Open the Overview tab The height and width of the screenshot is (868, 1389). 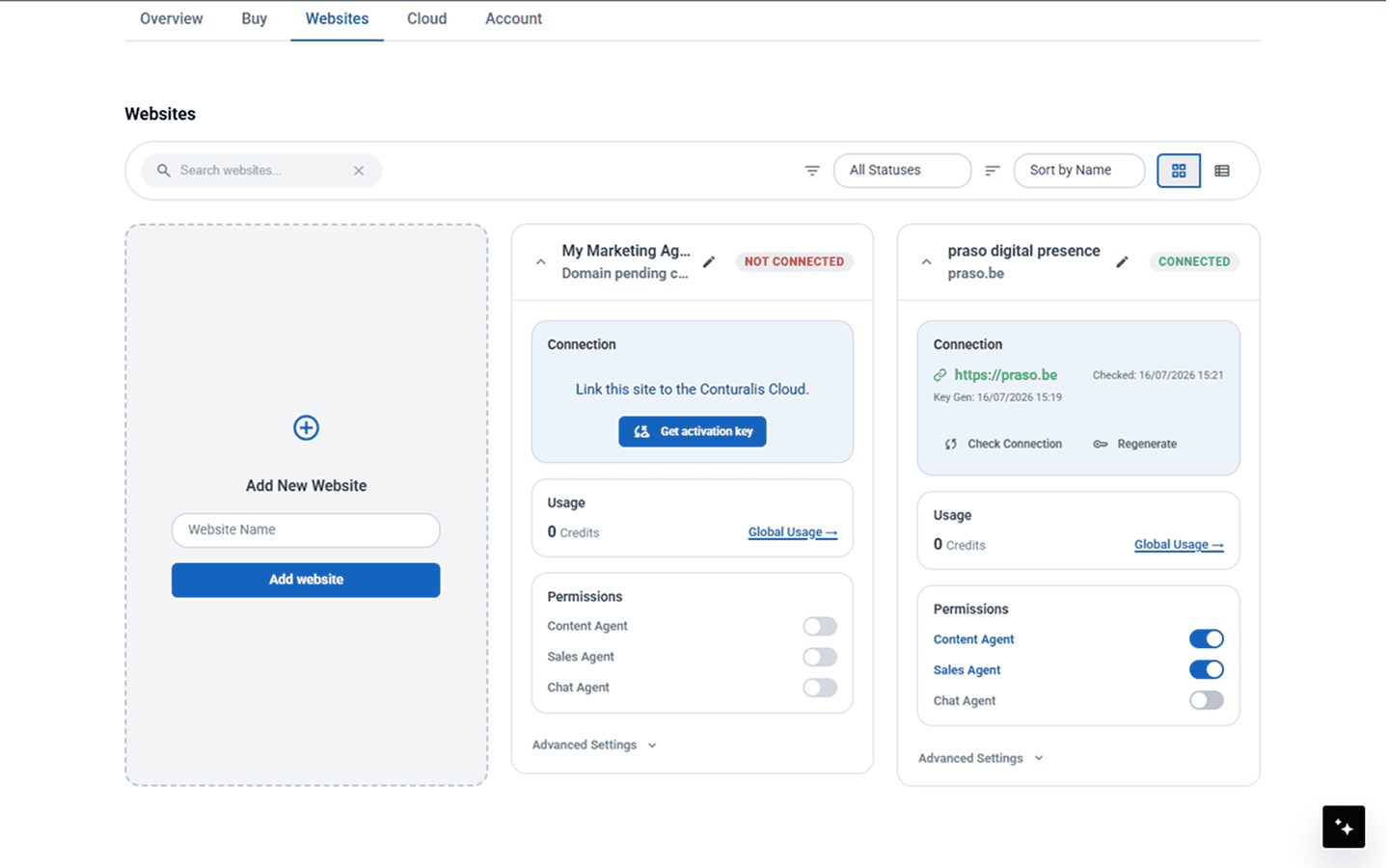(x=171, y=18)
